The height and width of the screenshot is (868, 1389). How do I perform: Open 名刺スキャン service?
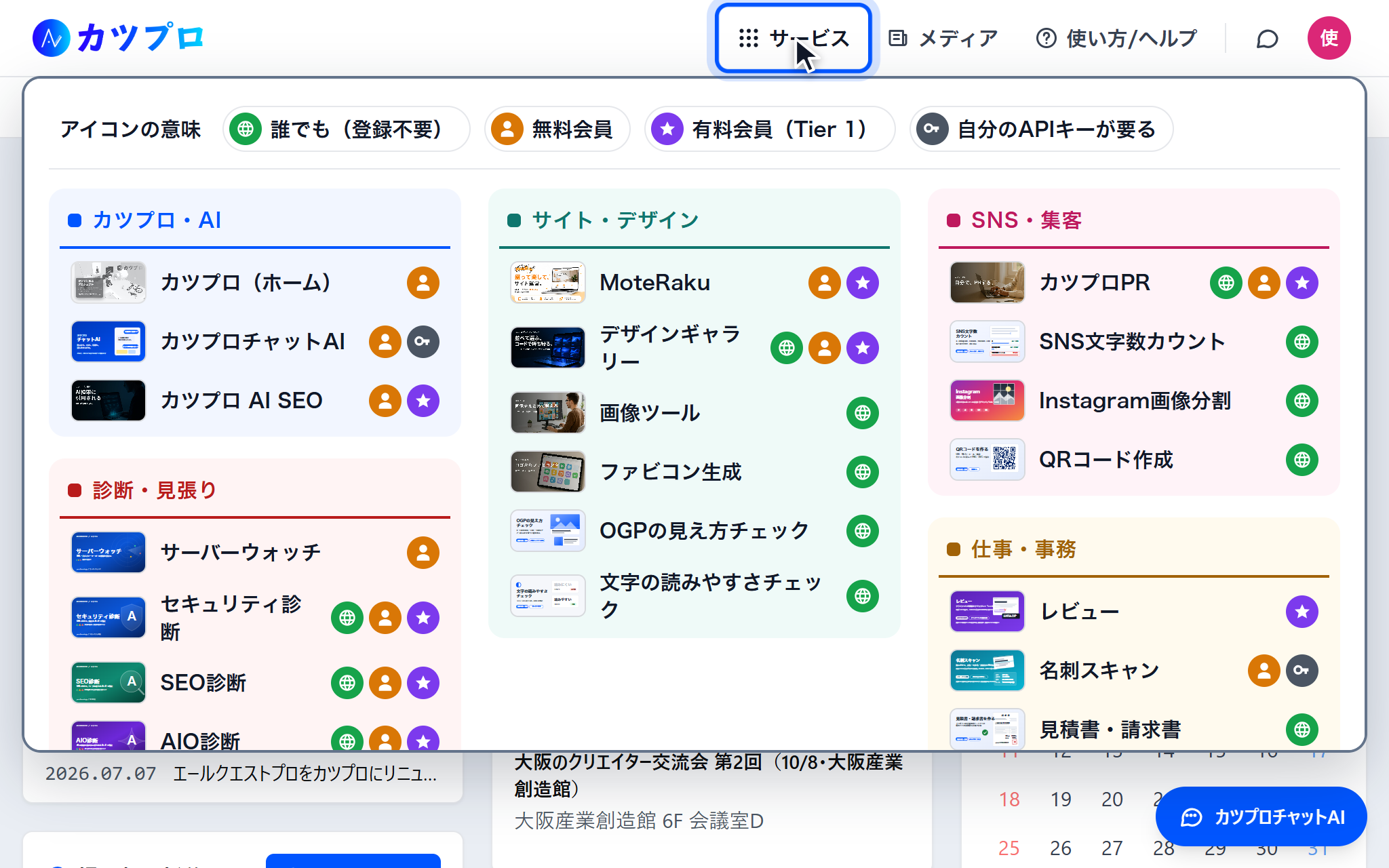1134,671
